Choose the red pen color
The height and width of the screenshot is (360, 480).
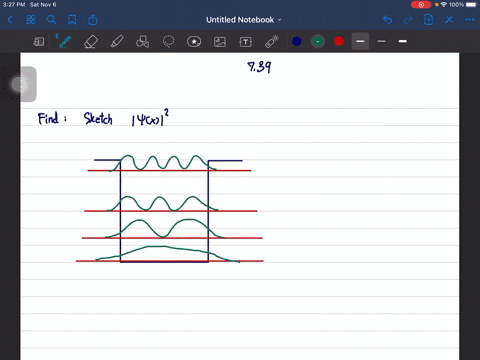tap(339, 41)
